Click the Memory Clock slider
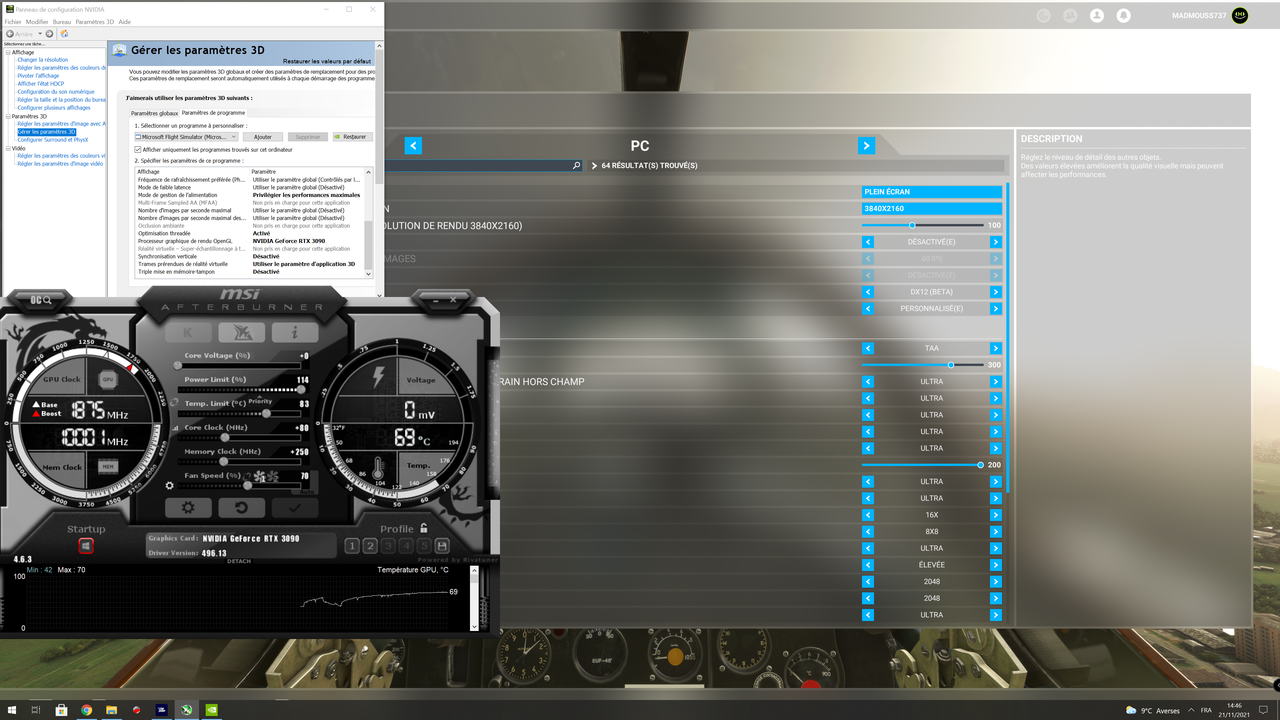 (240, 461)
